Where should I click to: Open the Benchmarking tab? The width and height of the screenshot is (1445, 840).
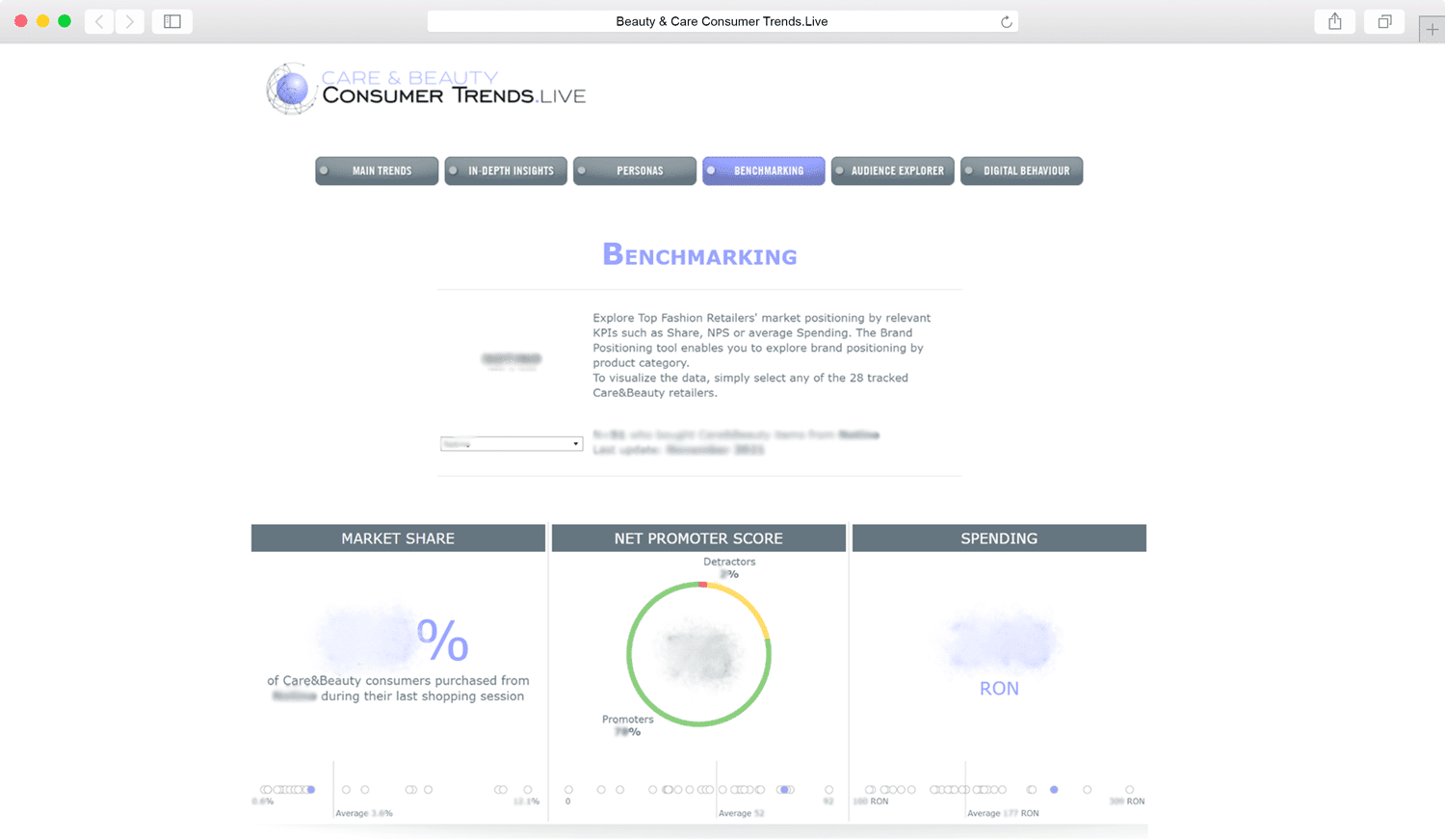coord(764,171)
